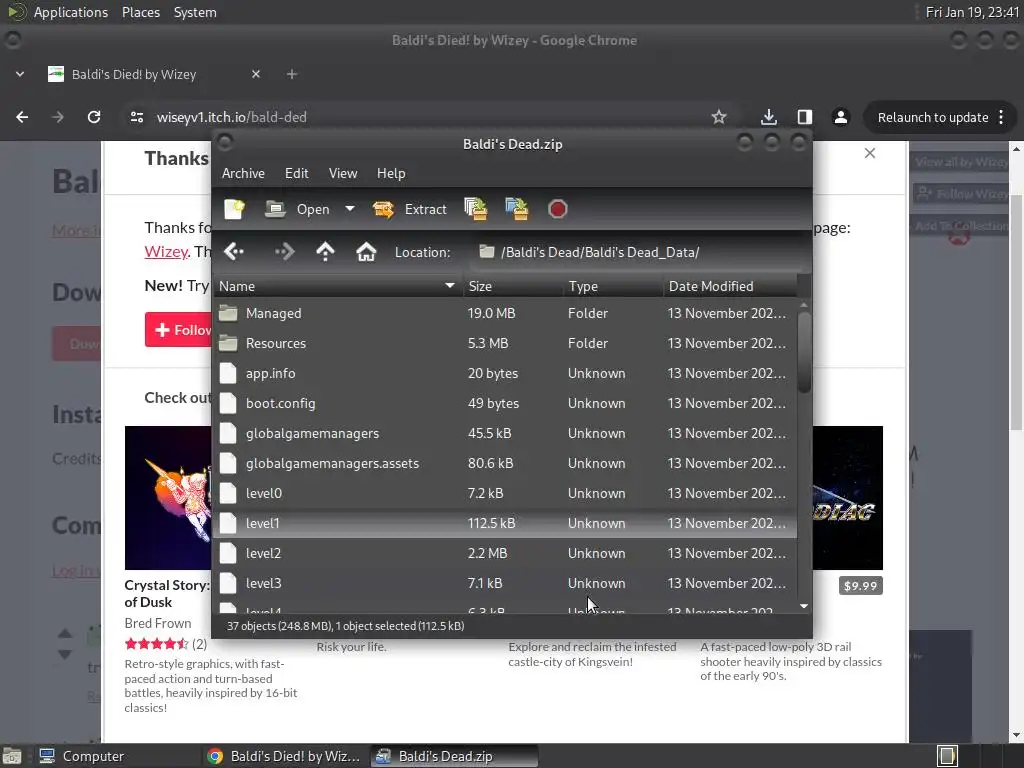Select the Resources folder row
Screen dimensions: 1024x768
(x=505, y=344)
